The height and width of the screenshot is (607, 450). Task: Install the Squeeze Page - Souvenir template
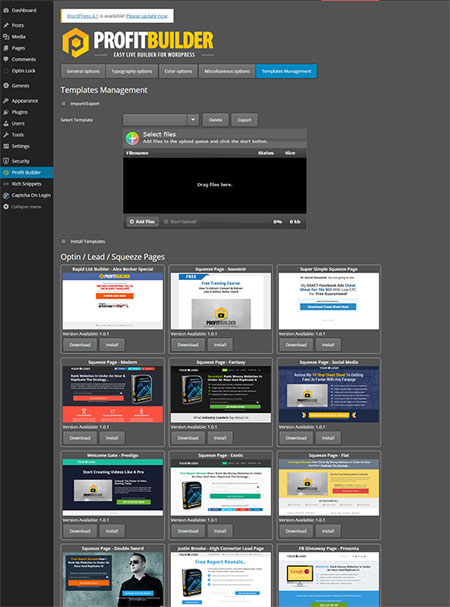220,345
